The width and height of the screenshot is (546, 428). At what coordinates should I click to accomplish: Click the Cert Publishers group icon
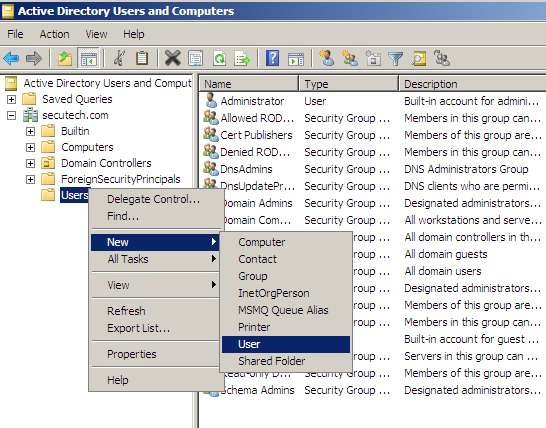[x=211, y=134]
